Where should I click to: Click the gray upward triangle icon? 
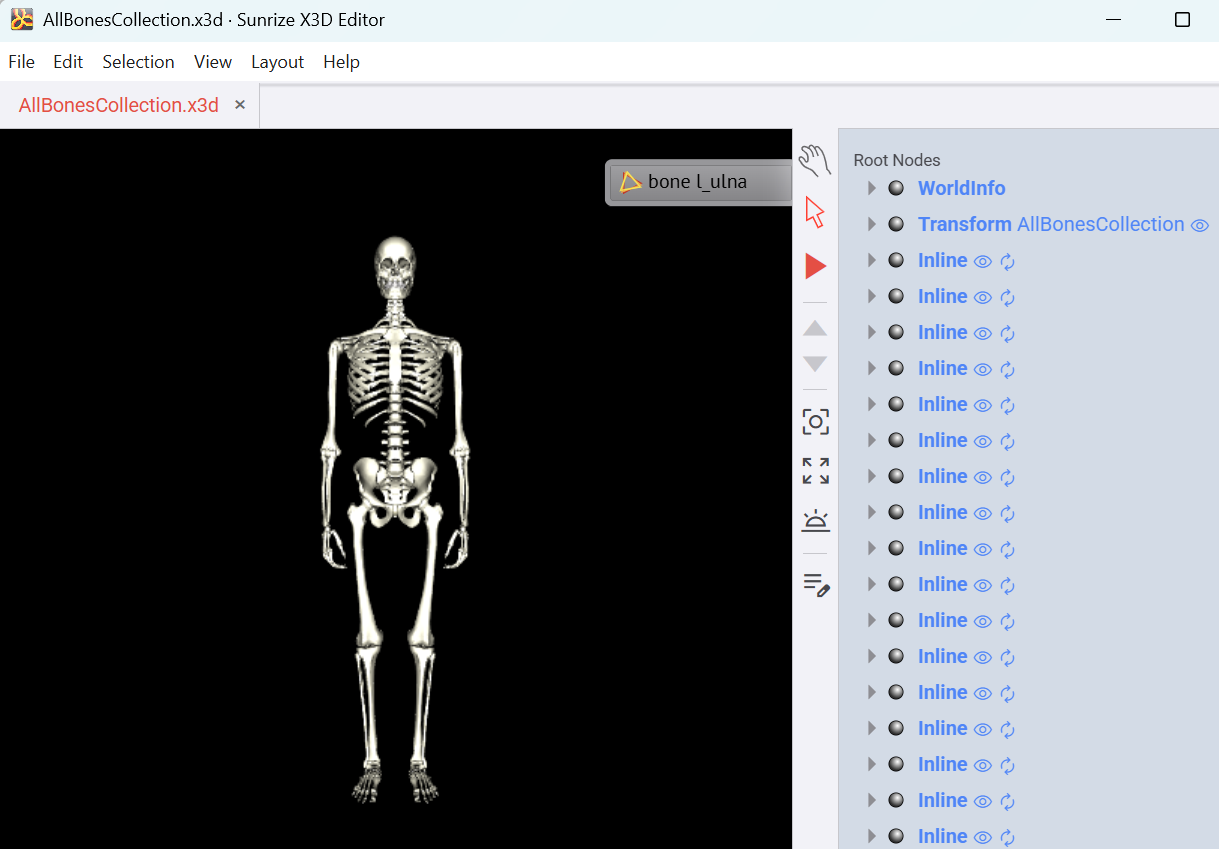[815, 328]
